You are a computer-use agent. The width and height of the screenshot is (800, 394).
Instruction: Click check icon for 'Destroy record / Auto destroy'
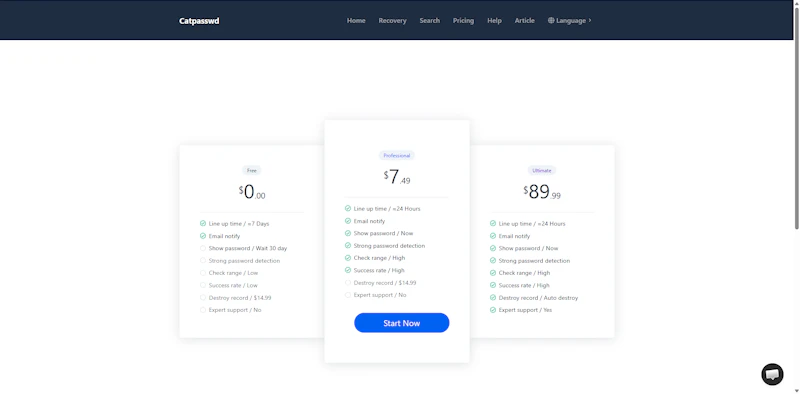(x=493, y=298)
